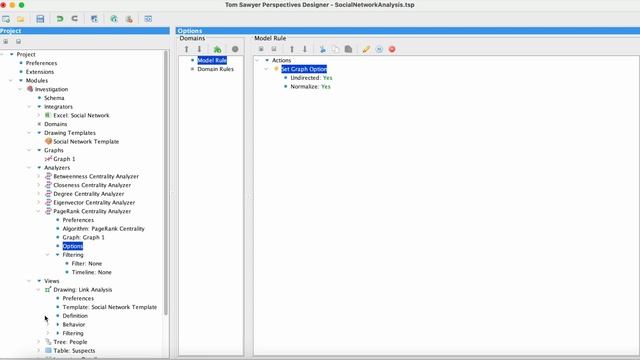Move domain up in Domains toolbar
This screenshot has height=360, width=640.
[187, 49]
